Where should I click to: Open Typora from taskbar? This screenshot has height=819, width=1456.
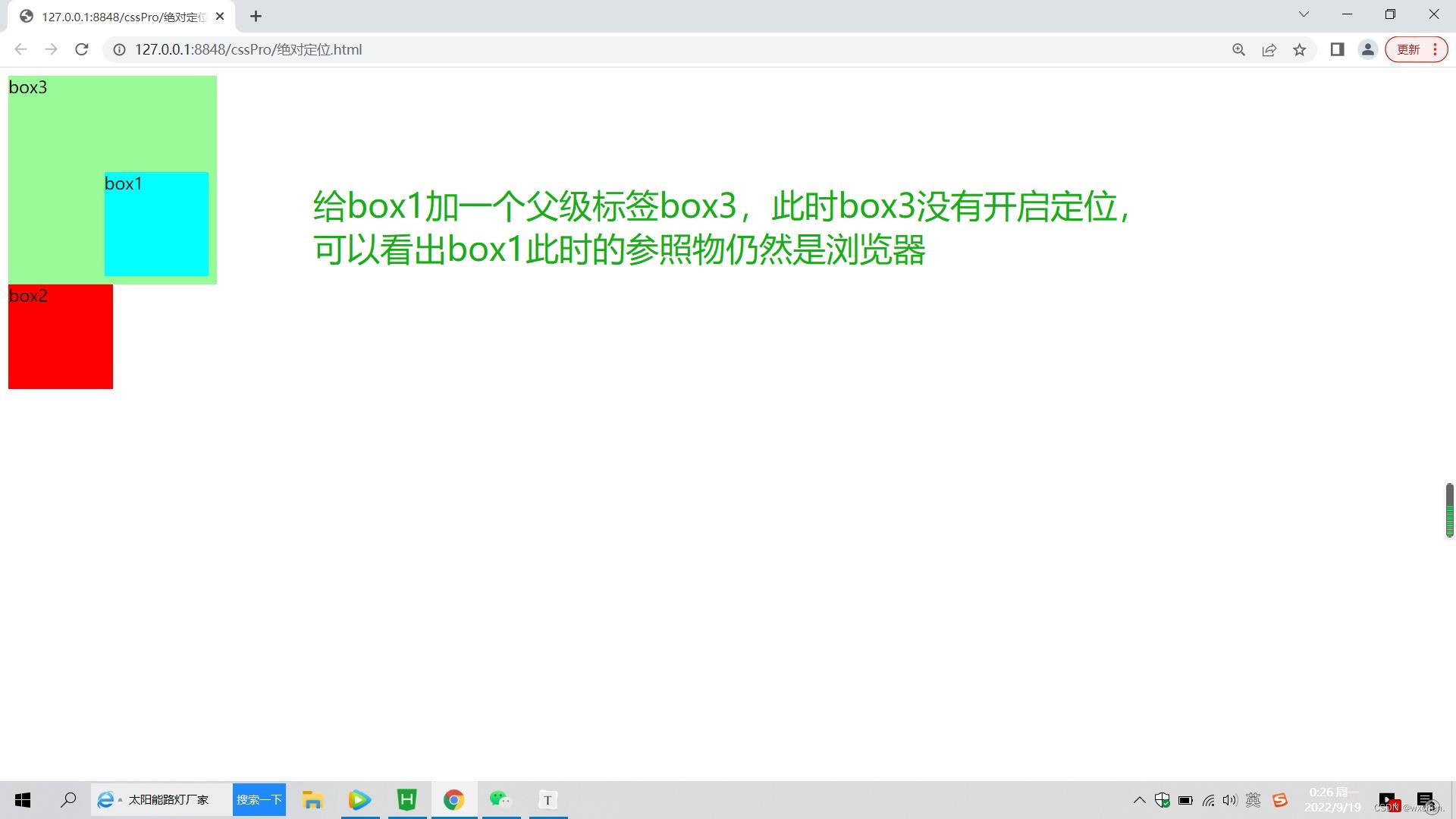(x=548, y=799)
